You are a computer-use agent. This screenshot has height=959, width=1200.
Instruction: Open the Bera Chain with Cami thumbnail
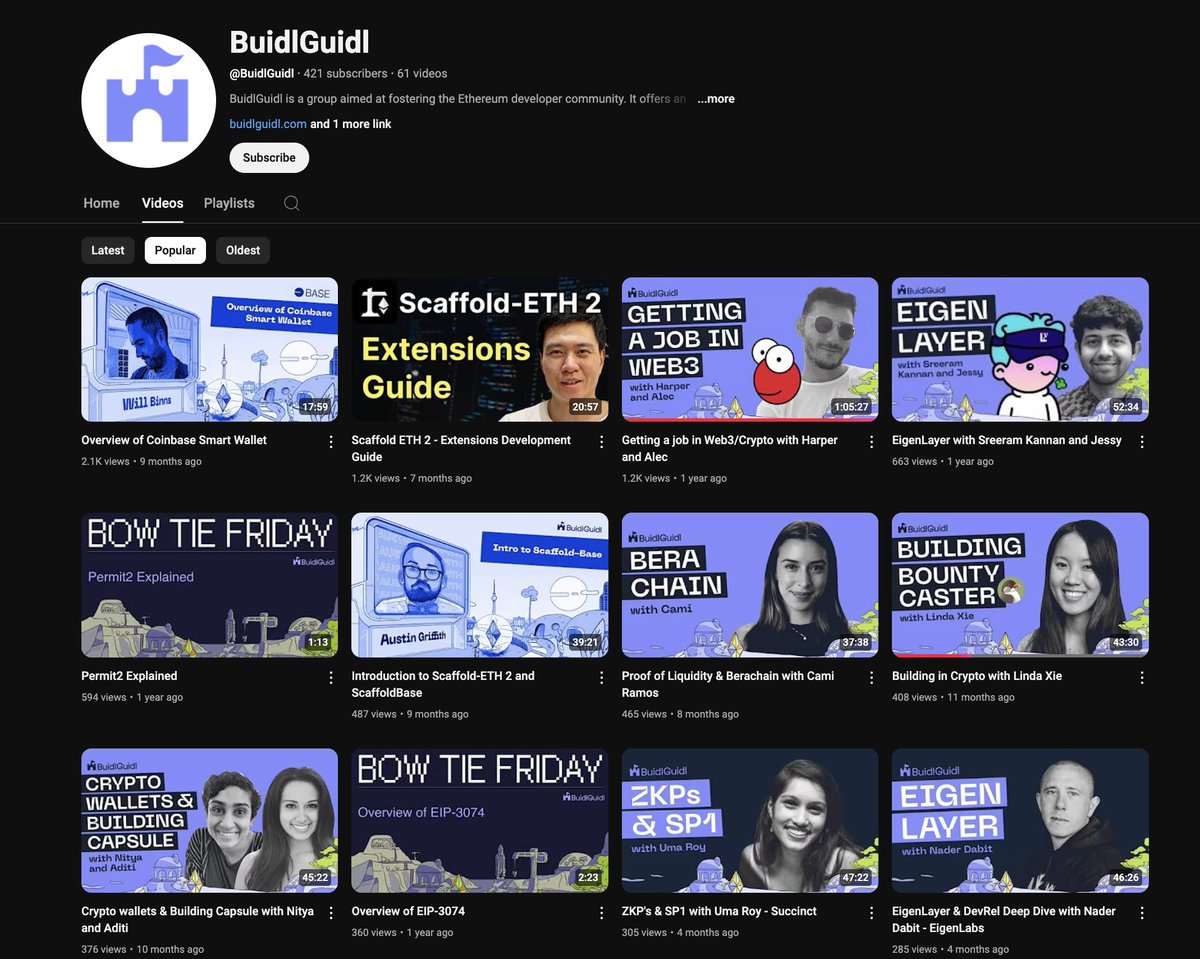(750, 585)
